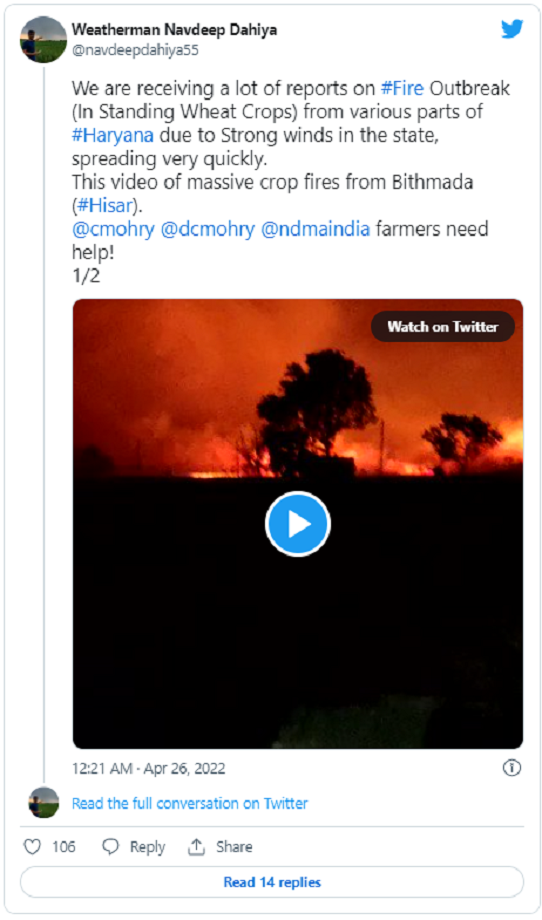Open the #Fire hashtag link
This screenshot has height=920, width=542.
coord(402,89)
